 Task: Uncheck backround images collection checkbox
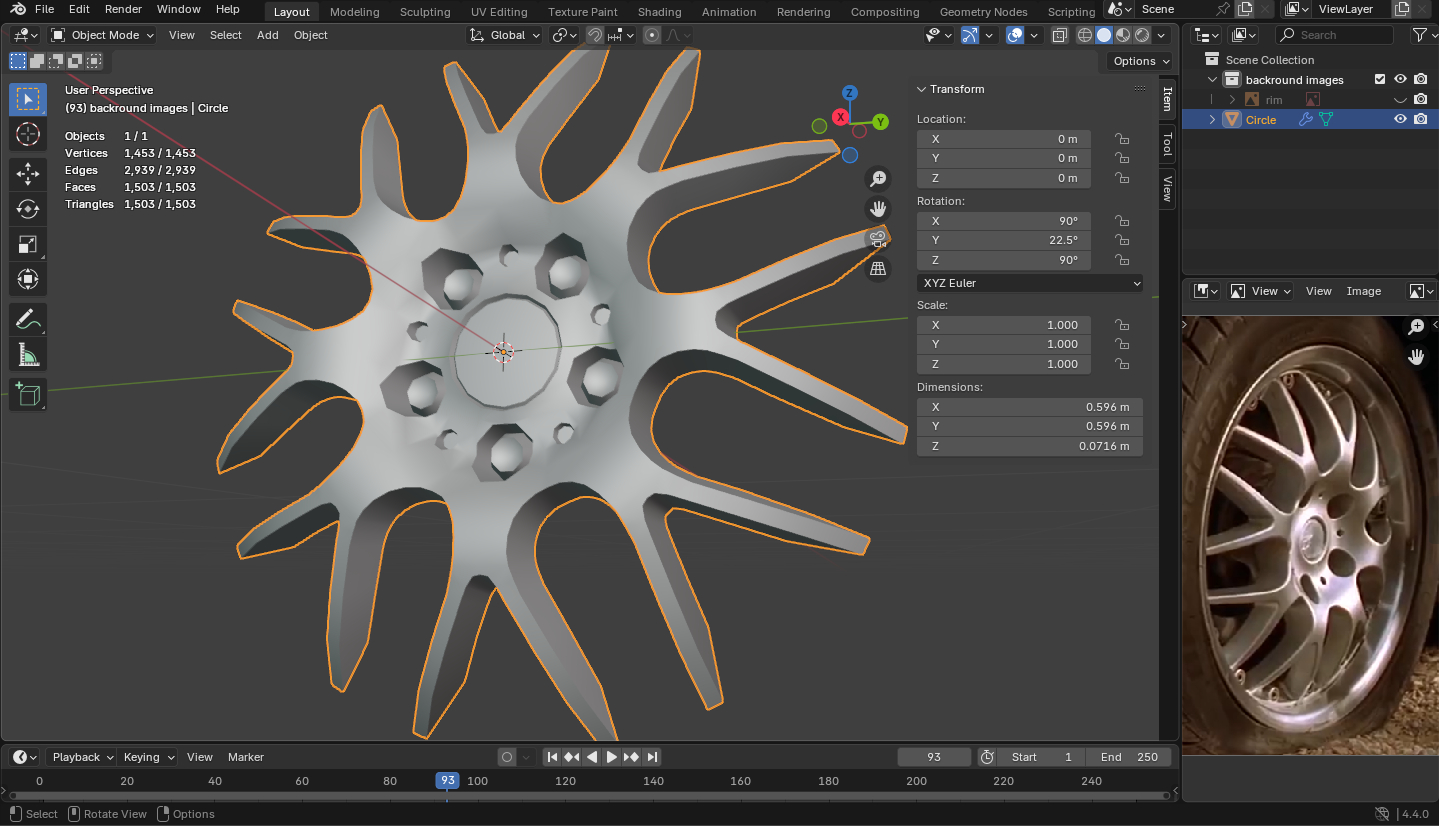click(1380, 79)
